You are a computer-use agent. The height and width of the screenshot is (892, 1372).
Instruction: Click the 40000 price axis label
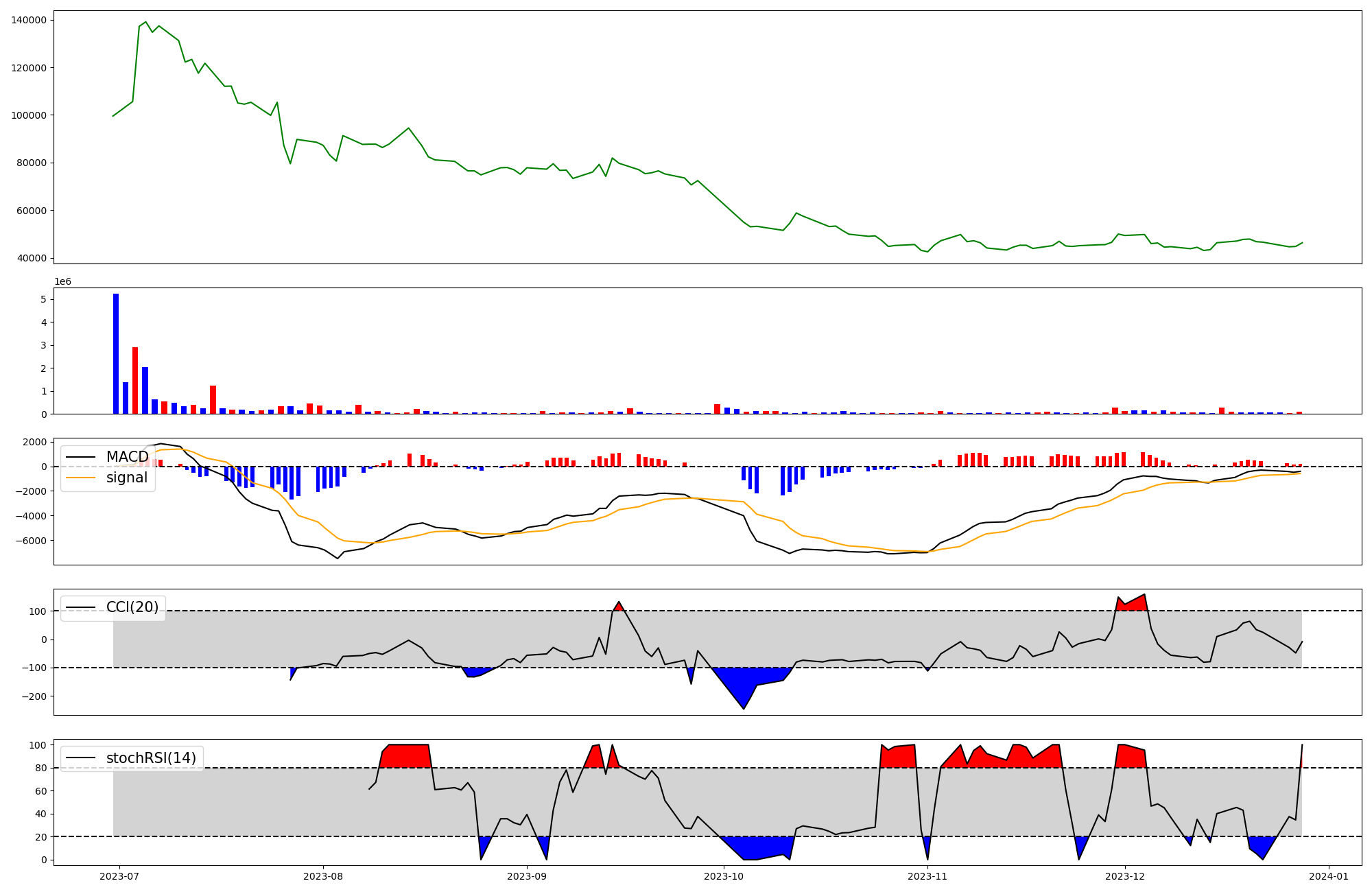(x=32, y=258)
